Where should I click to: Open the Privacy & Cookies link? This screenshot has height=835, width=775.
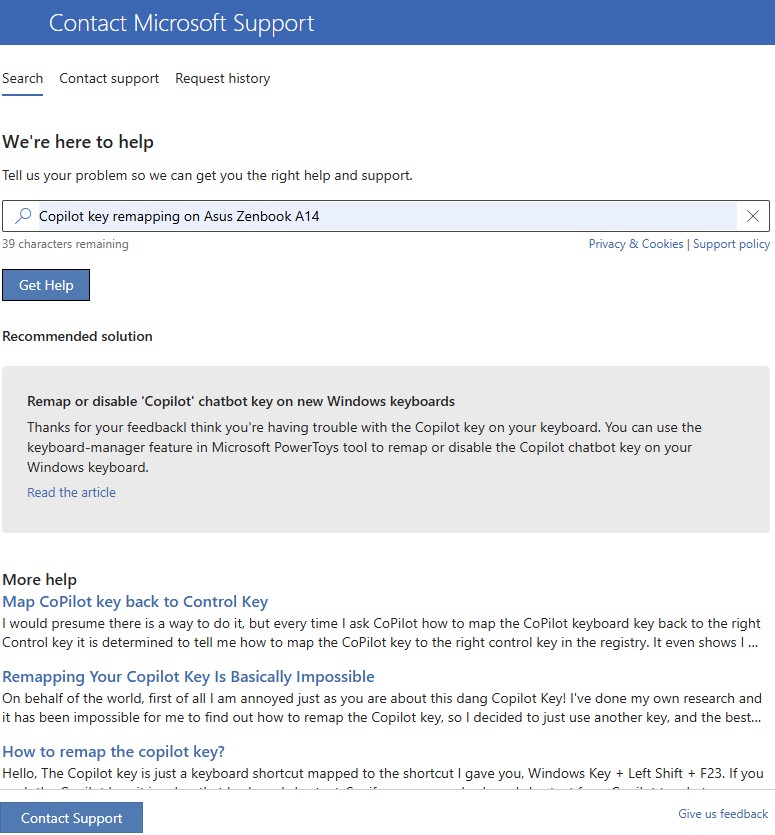(635, 244)
